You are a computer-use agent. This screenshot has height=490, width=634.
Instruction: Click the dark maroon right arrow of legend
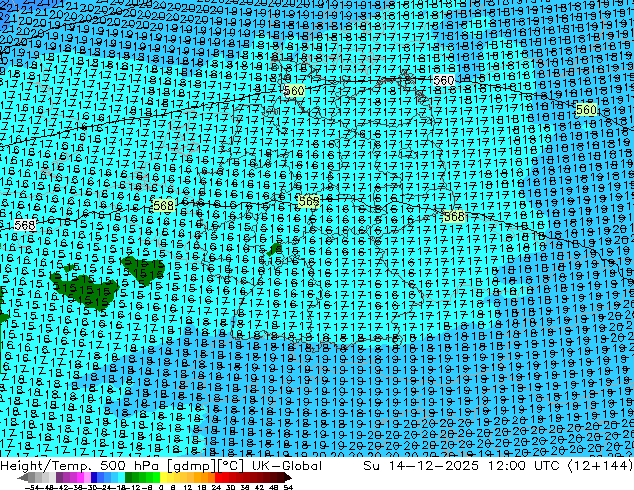287,477
